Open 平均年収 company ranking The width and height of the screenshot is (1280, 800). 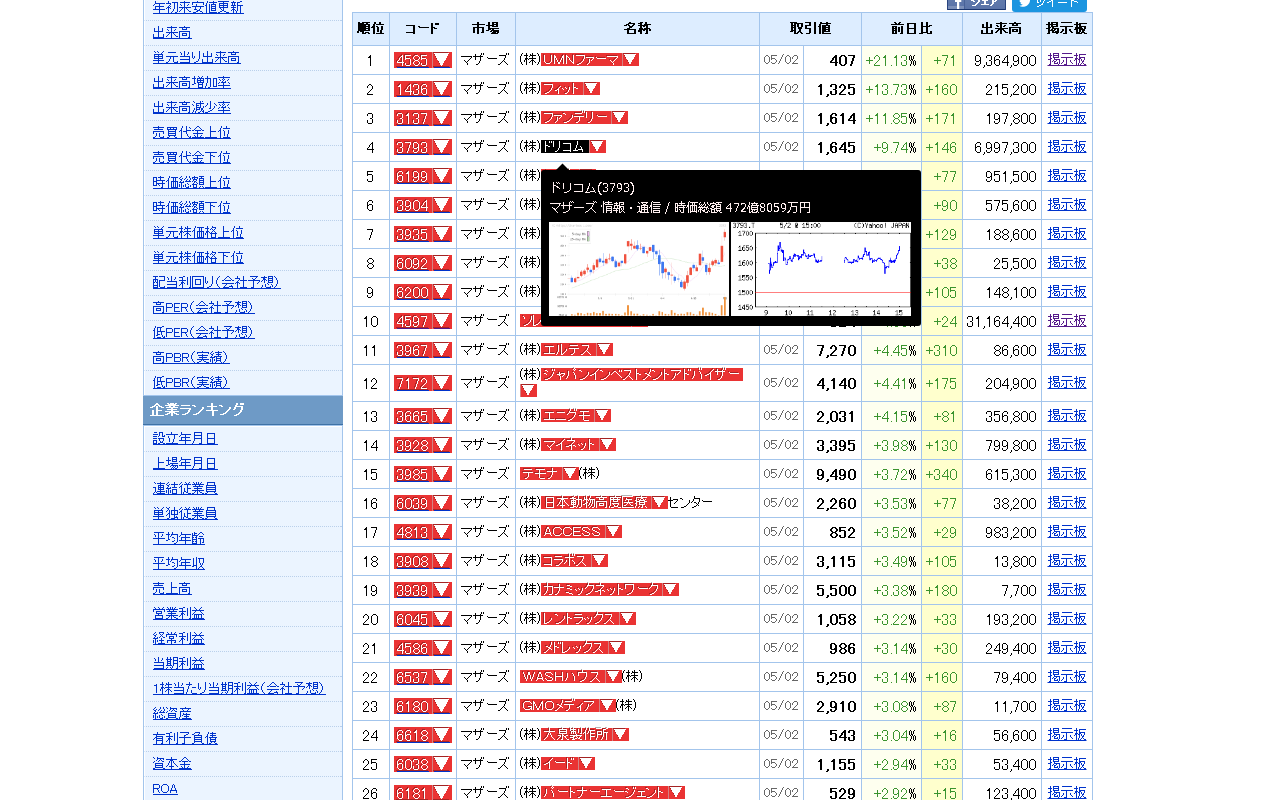(x=178, y=564)
